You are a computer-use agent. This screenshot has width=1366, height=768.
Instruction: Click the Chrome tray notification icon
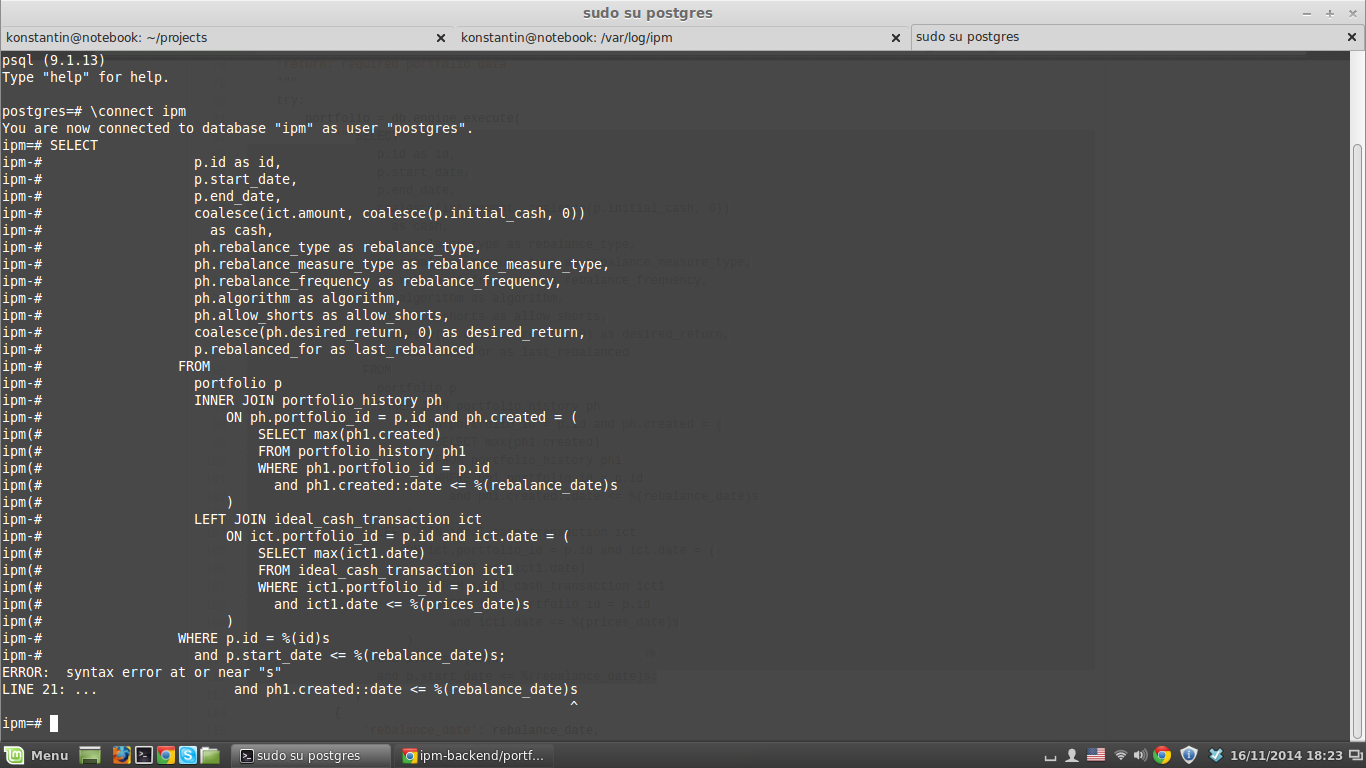point(1162,755)
